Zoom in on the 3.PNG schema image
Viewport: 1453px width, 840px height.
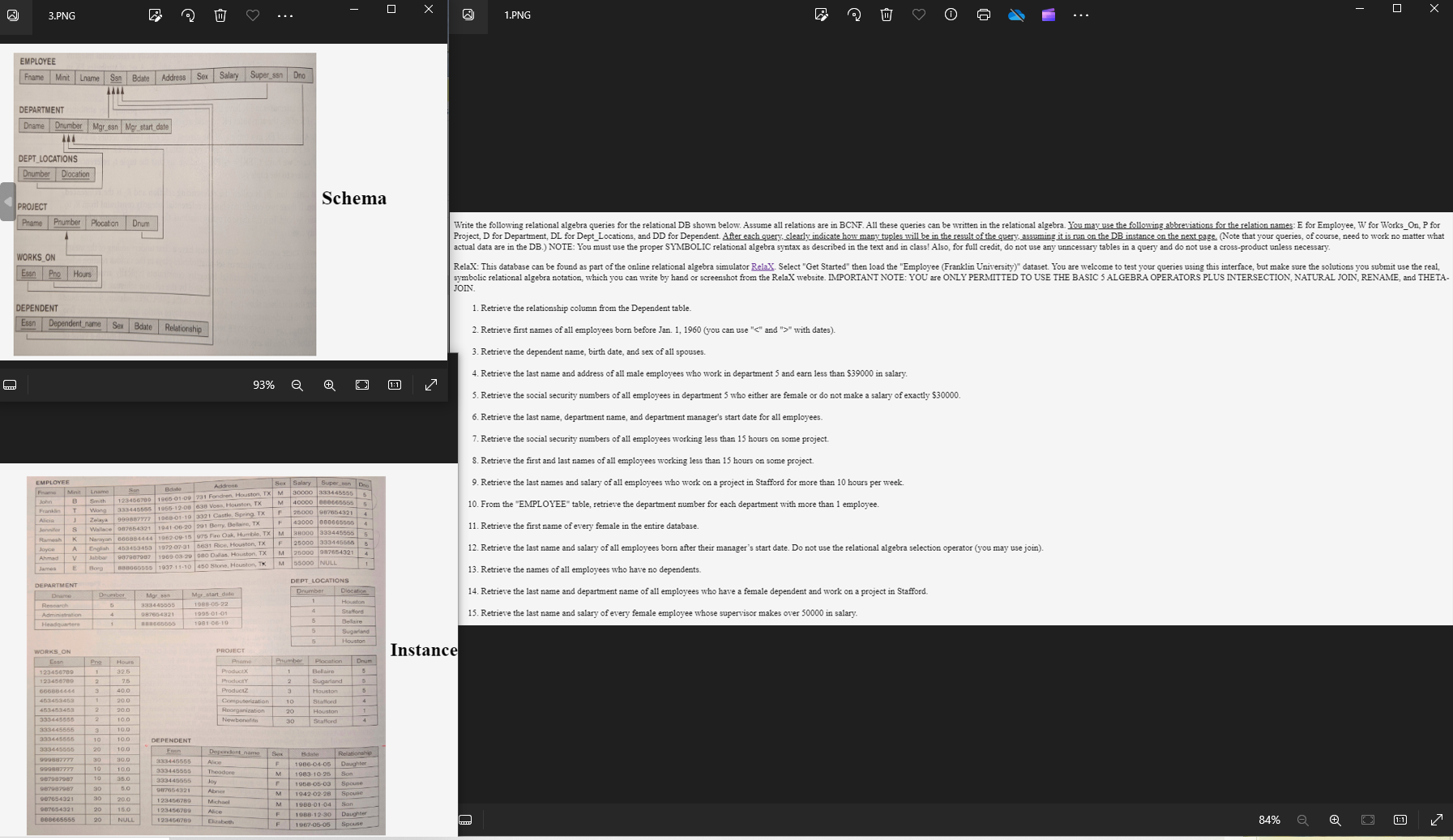[x=329, y=385]
